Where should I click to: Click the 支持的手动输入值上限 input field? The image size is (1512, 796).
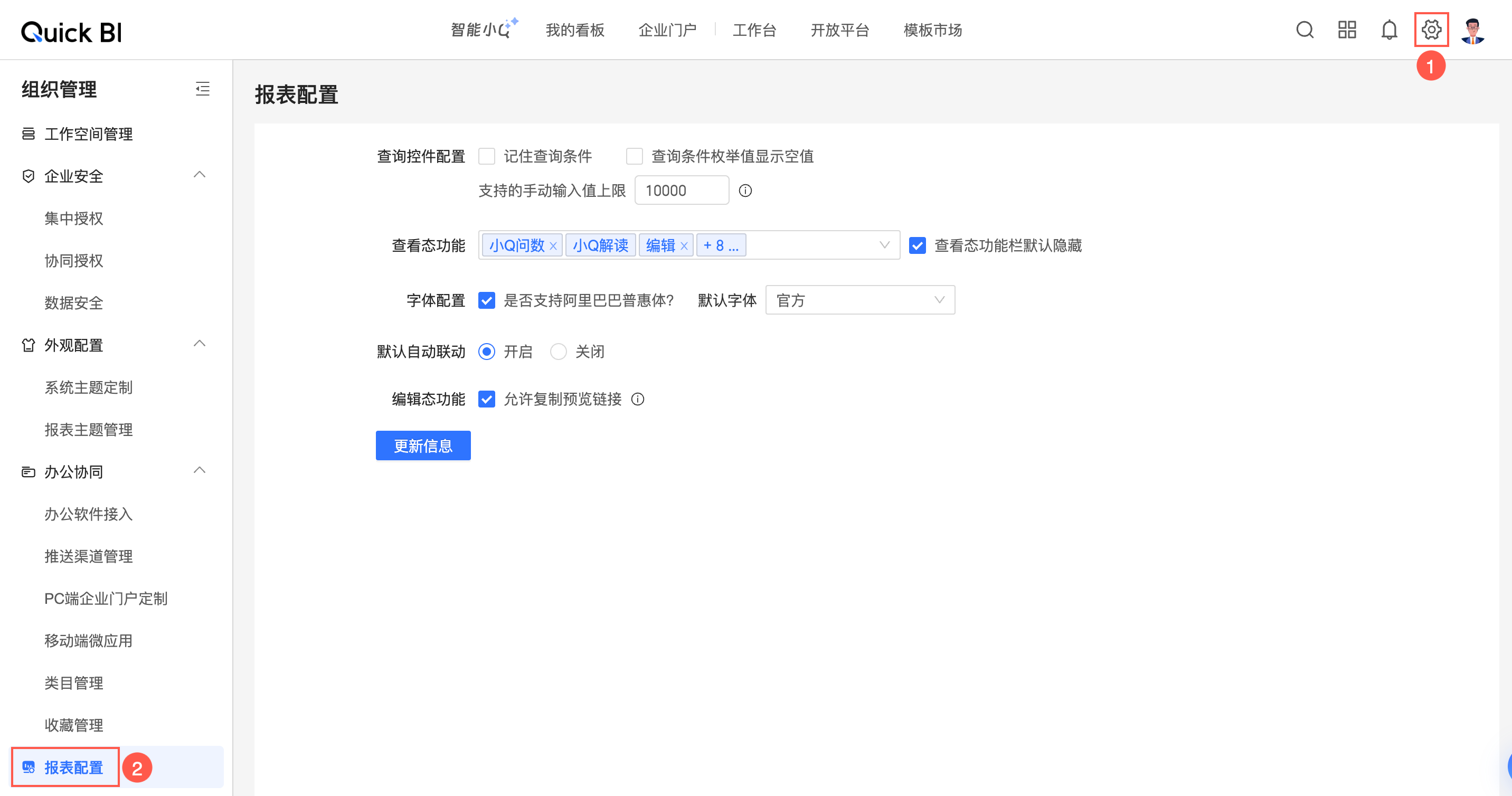(681, 191)
